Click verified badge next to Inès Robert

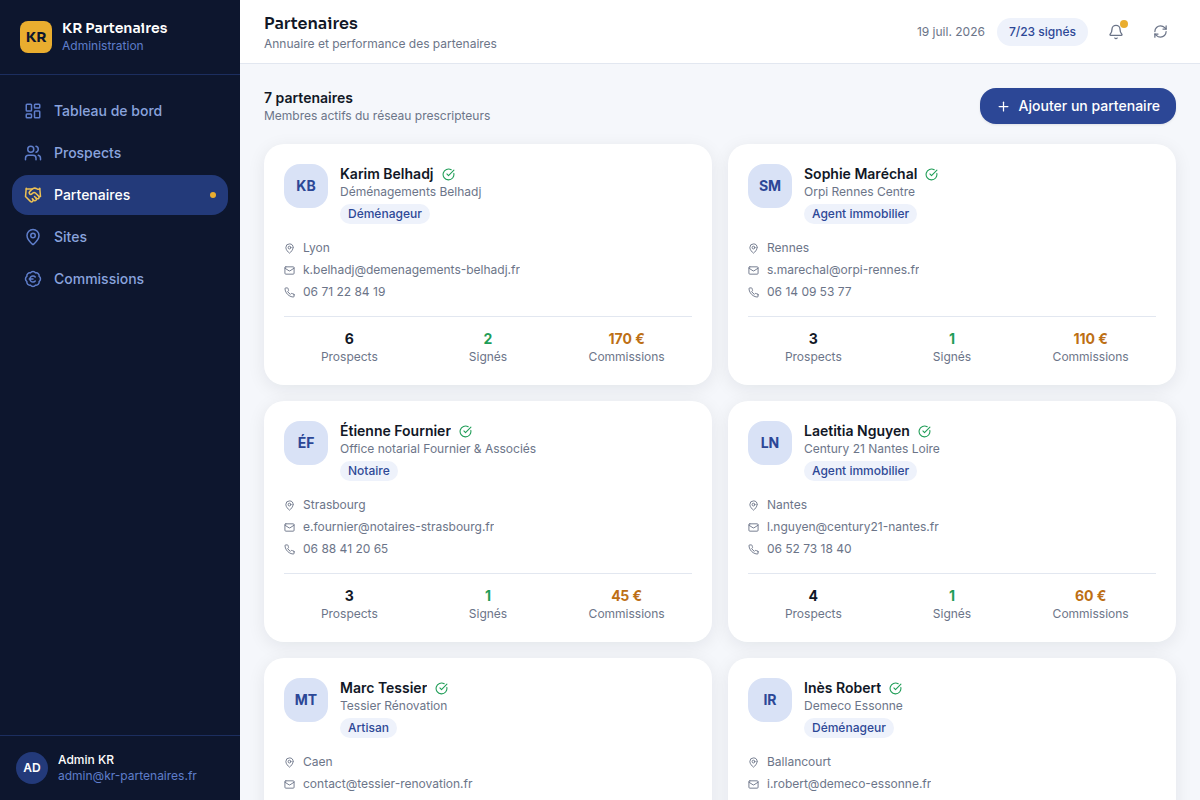[896, 688]
